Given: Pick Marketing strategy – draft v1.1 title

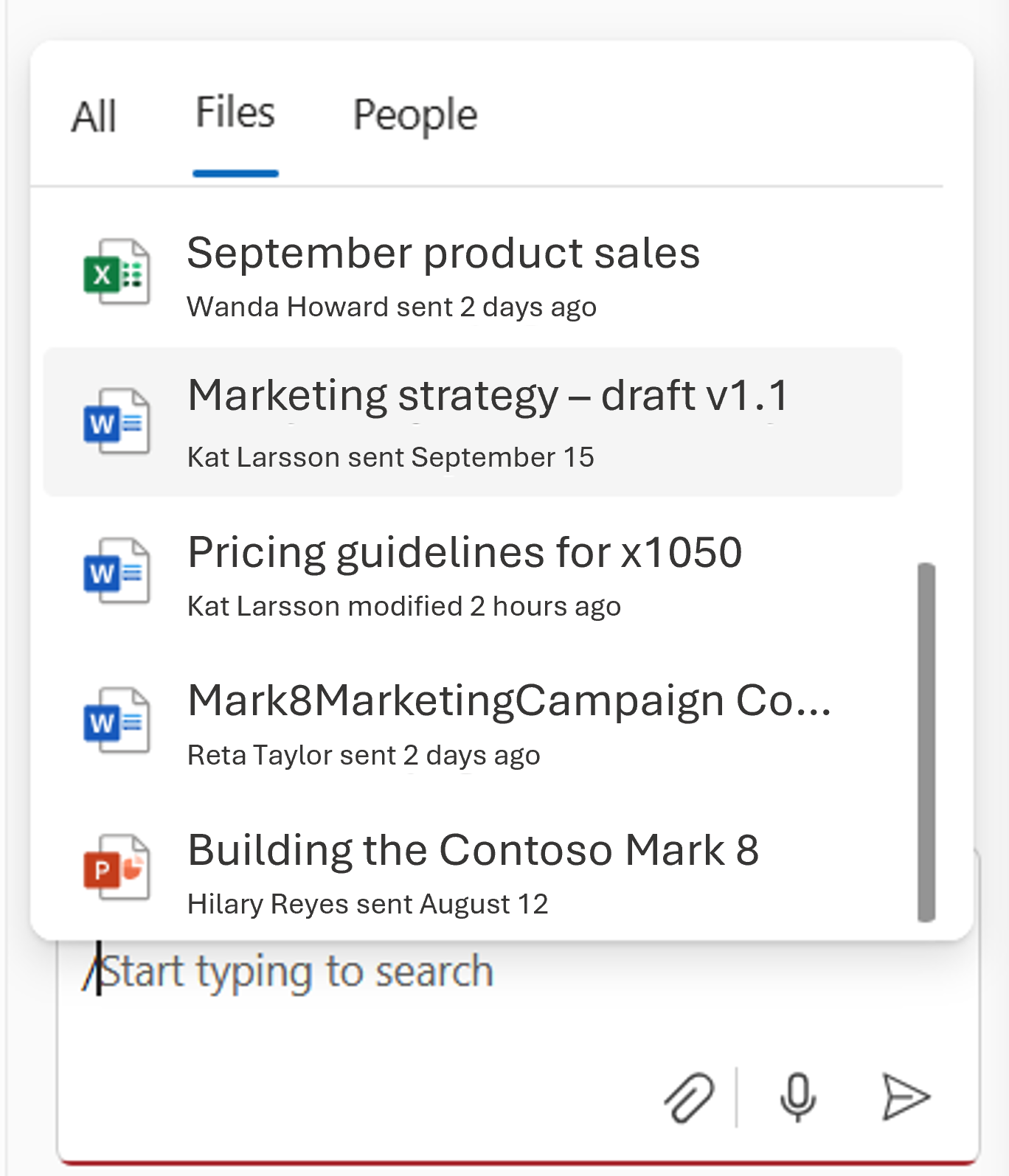Looking at the screenshot, I should (x=488, y=396).
